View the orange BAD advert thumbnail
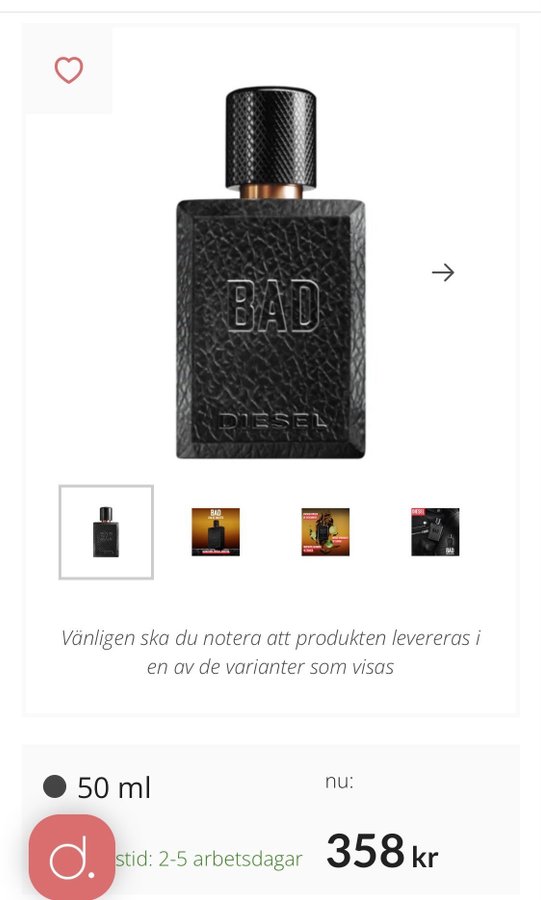This screenshot has height=900, width=541. coord(216,532)
